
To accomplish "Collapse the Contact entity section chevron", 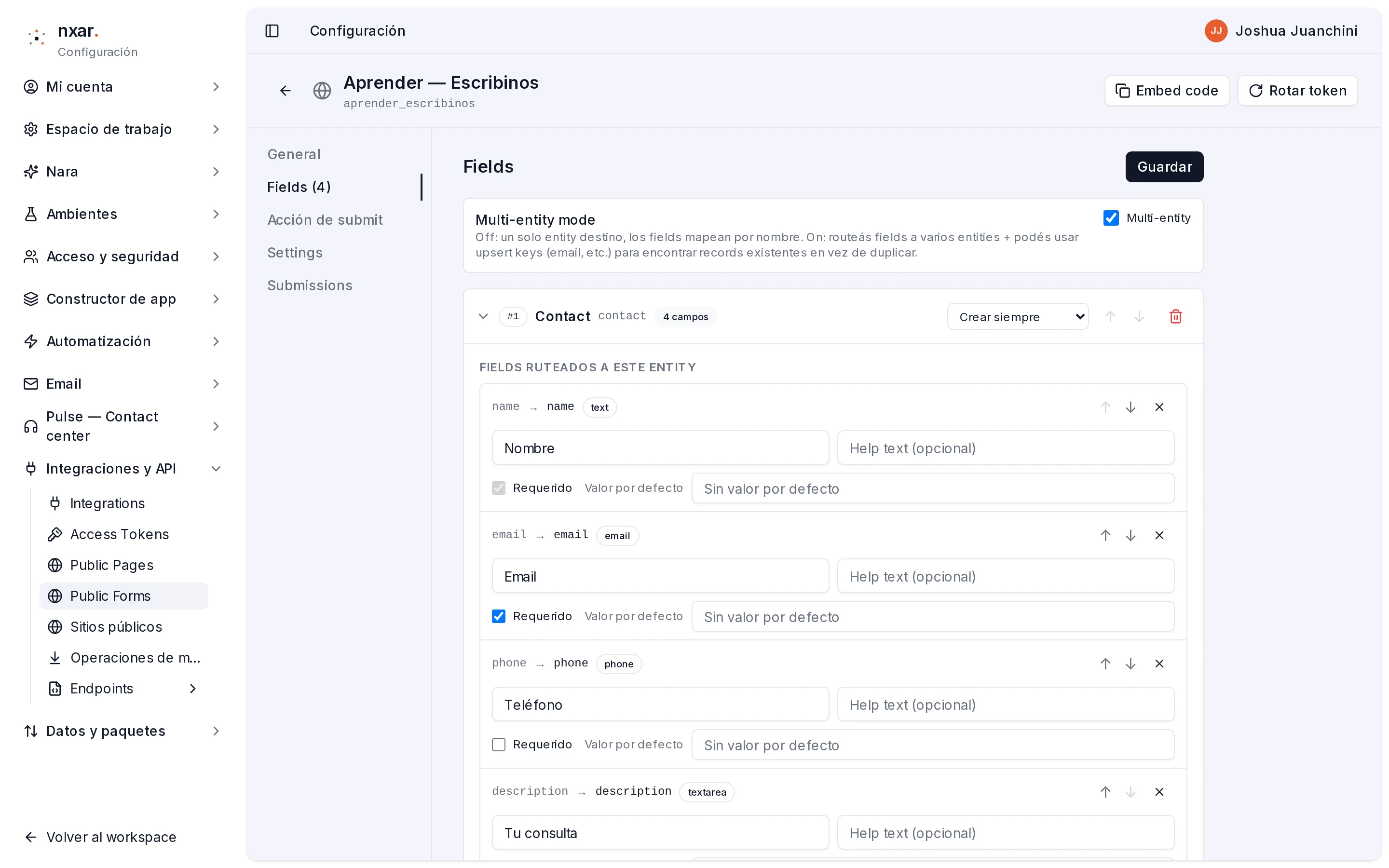I will coord(483,316).
